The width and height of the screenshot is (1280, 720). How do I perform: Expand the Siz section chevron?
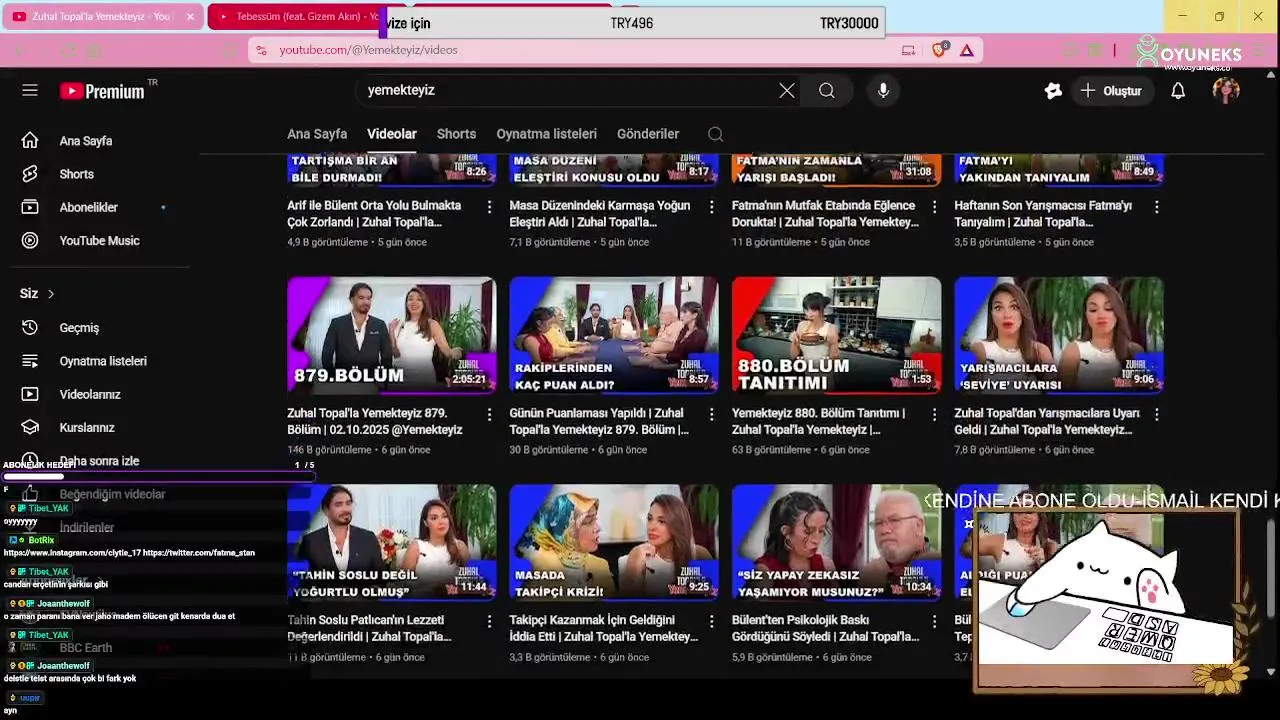[51, 294]
